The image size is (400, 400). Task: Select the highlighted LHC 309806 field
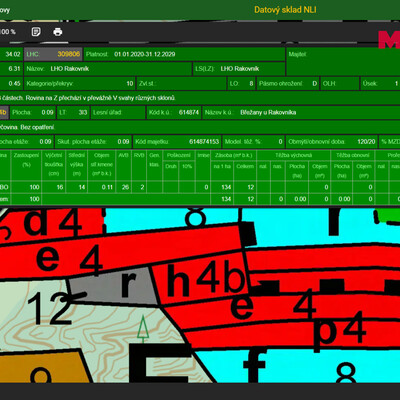tap(53, 54)
